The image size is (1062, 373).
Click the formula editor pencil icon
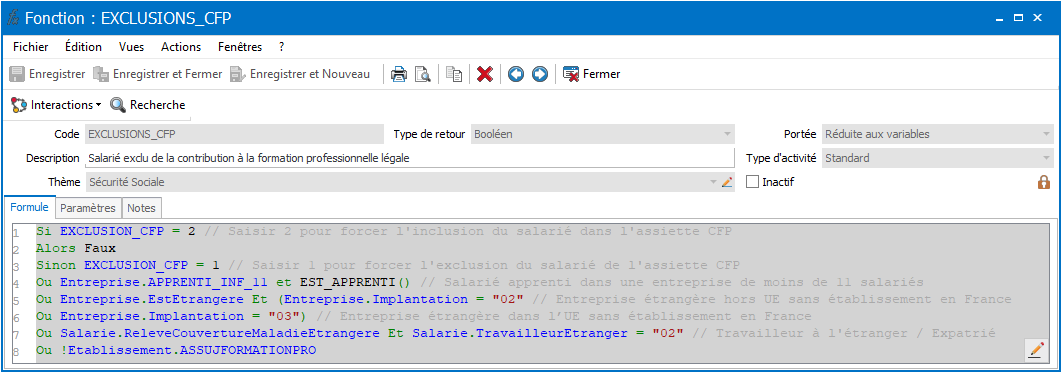pos(1036,350)
